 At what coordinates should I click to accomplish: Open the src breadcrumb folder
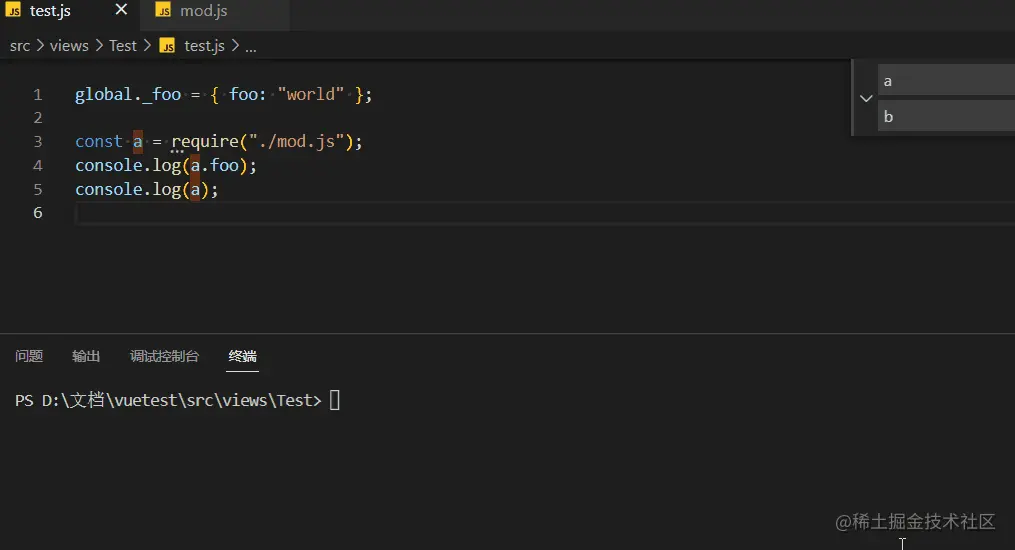tap(20, 45)
